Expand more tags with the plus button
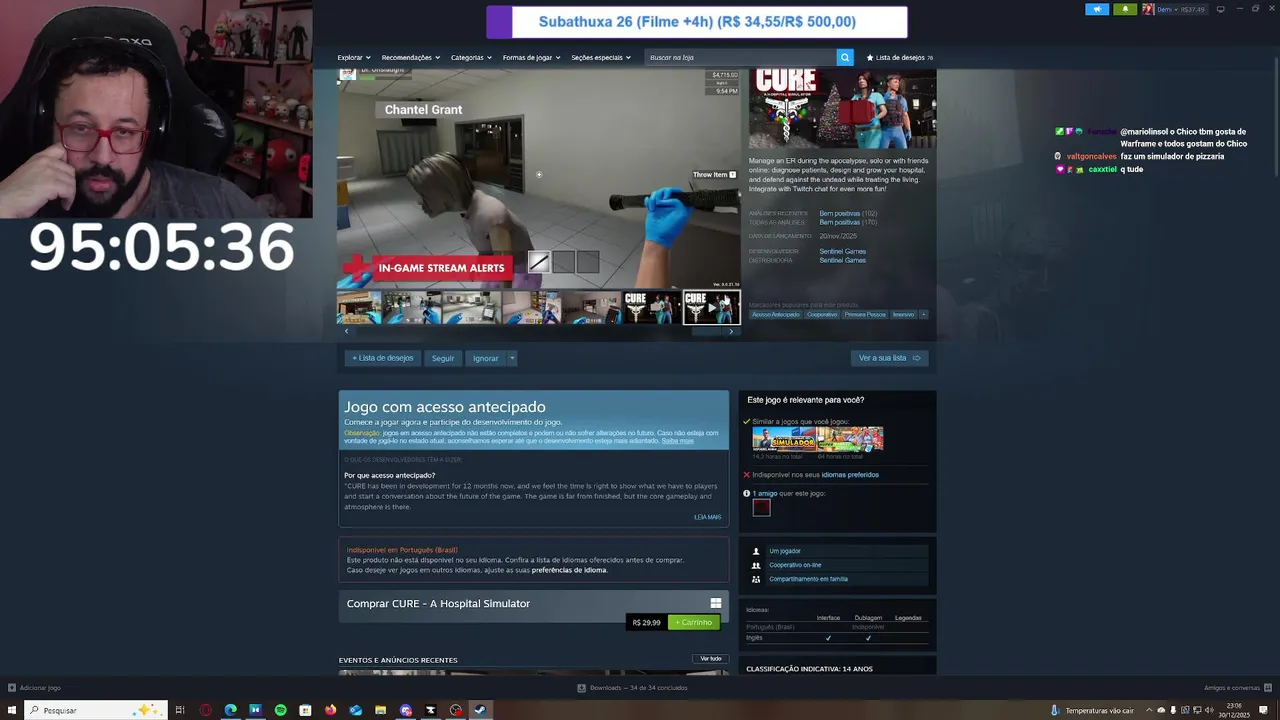This screenshot has height=720, width=1280. (x=923, y=315)
